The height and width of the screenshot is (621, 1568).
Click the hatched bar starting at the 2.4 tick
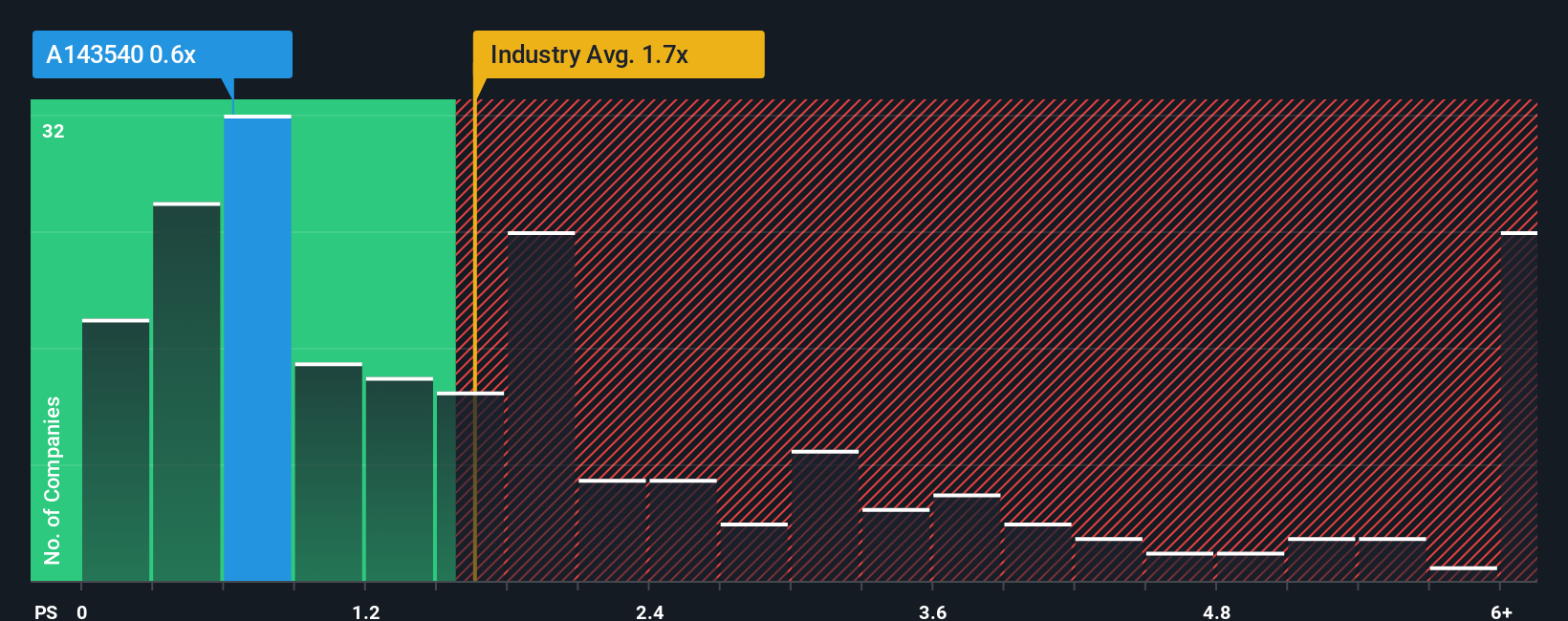pos(683,530)
